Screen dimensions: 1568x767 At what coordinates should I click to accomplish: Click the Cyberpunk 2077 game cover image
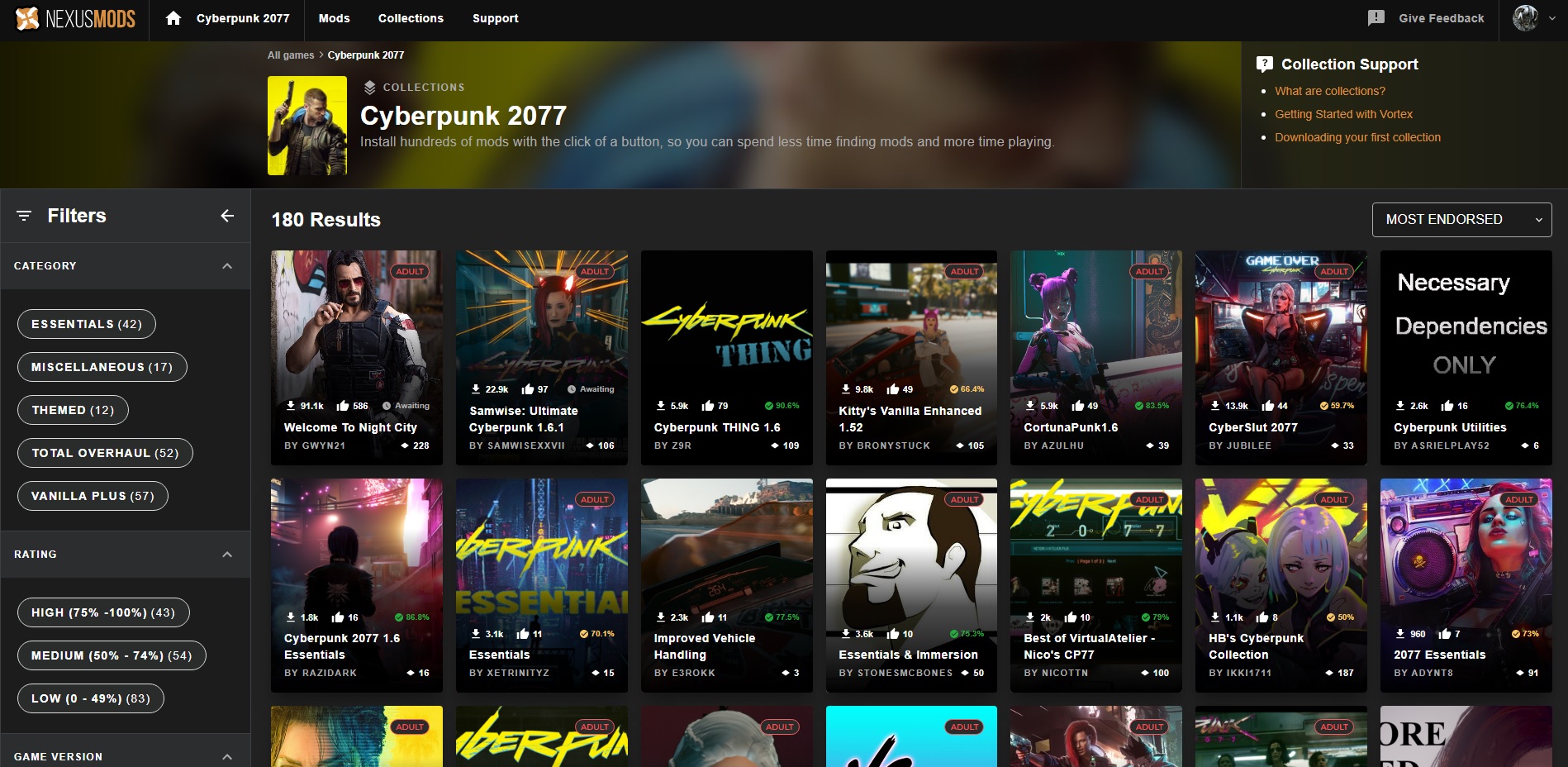(x=307, y=126)
